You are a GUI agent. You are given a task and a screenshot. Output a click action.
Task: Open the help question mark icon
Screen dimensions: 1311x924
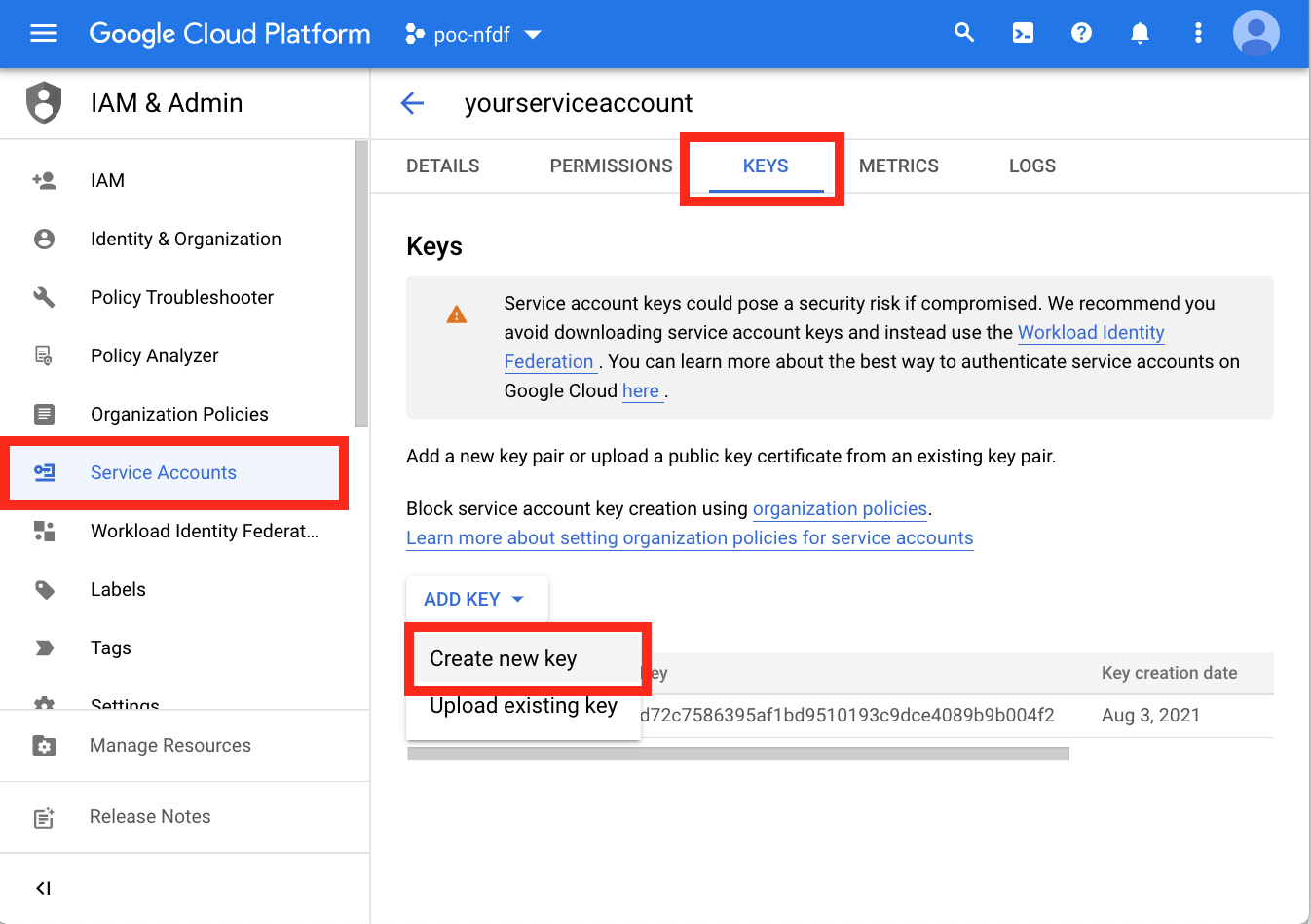tap(1081, 33)
